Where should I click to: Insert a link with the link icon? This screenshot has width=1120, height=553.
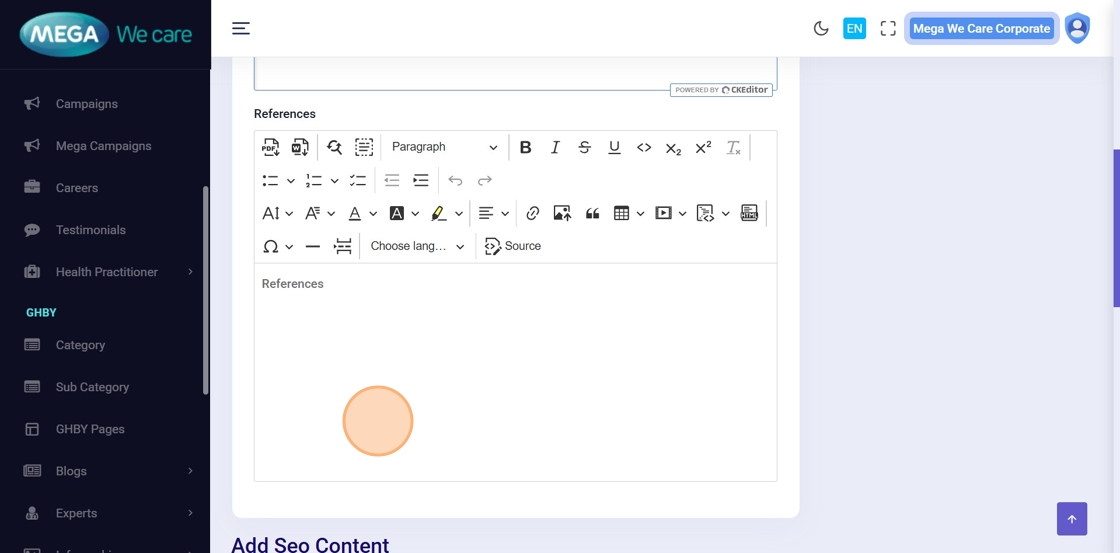(x=533, y=213)
